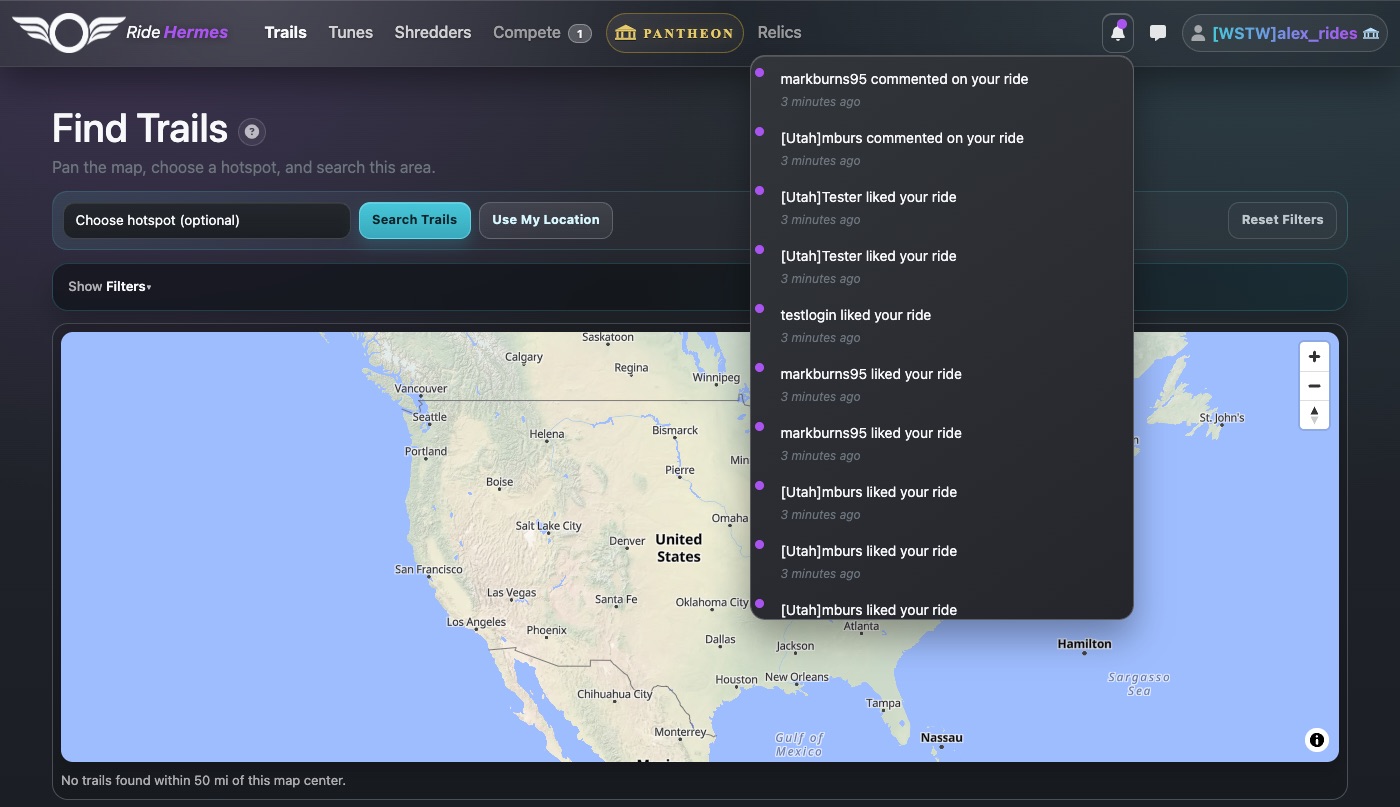
Task: Click the Ride Hermes winged logo
Action: pos(67,33)
